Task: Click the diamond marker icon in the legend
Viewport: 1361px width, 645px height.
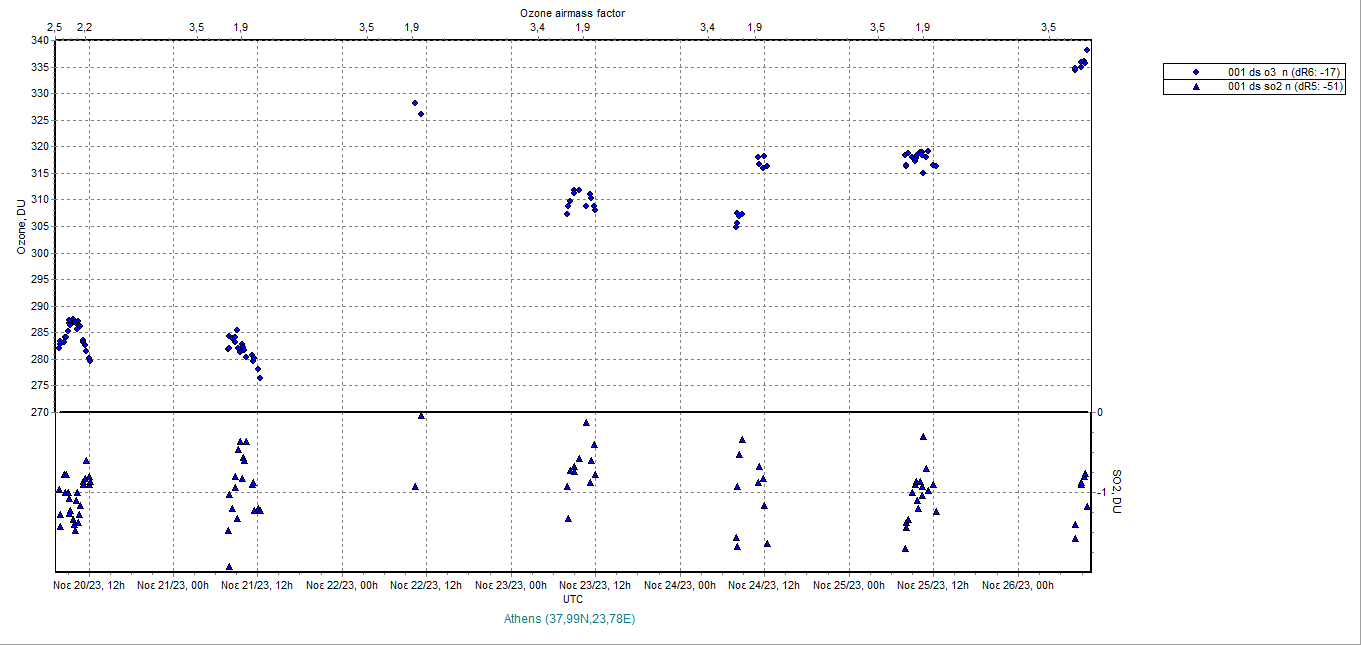Action: 1196,72
